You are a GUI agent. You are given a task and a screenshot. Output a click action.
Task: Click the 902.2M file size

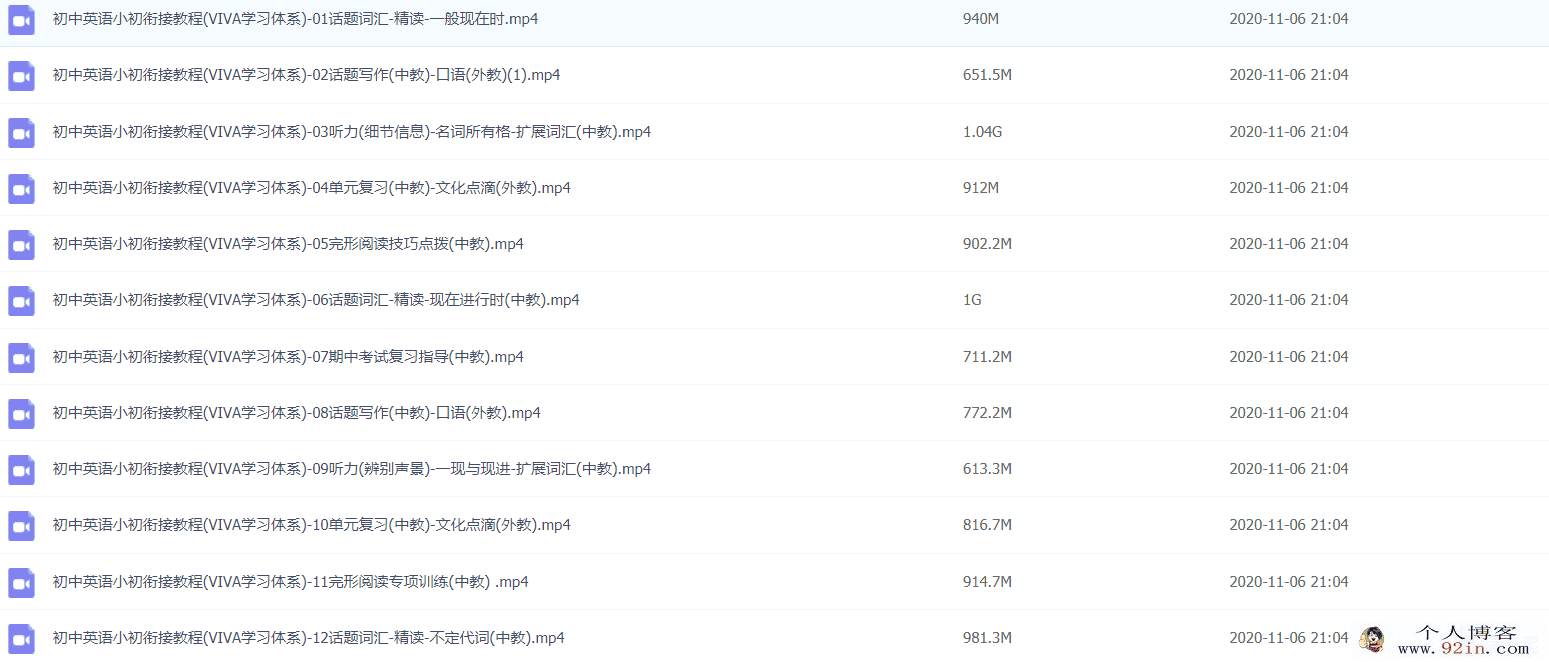(x=987, y=244)
